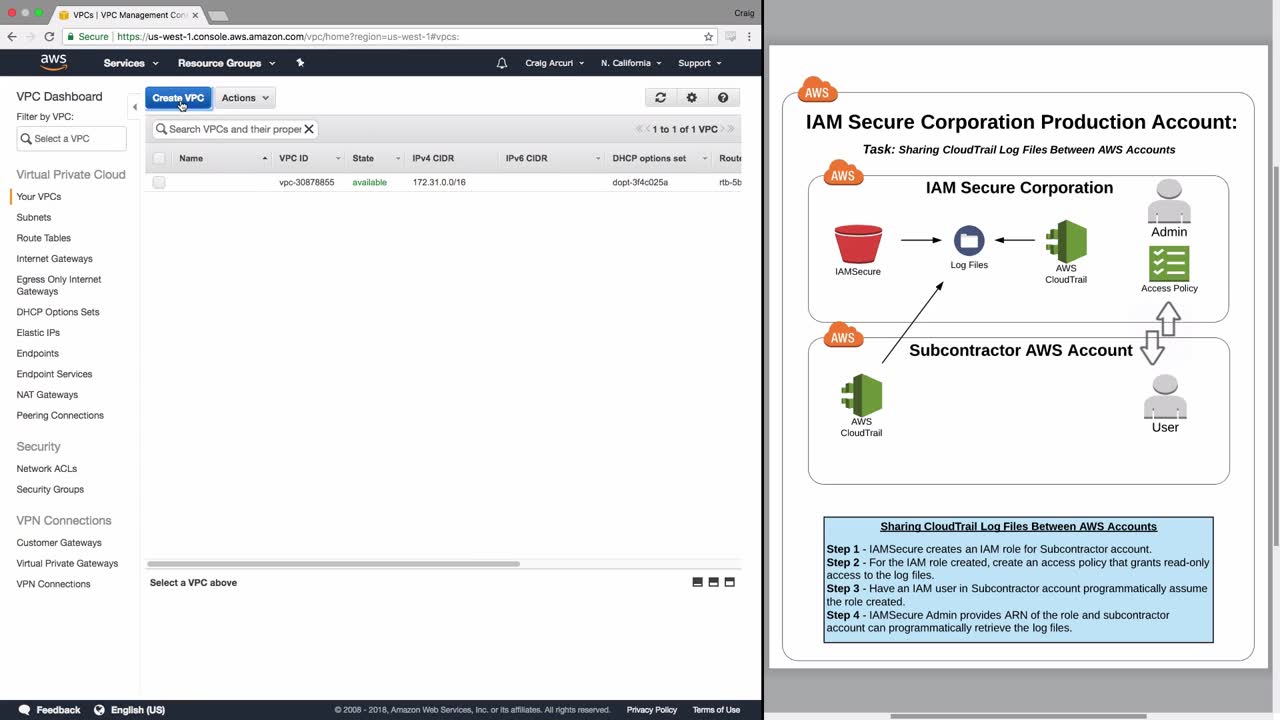Click the Search VPCs input field

(x=235, y=129)
